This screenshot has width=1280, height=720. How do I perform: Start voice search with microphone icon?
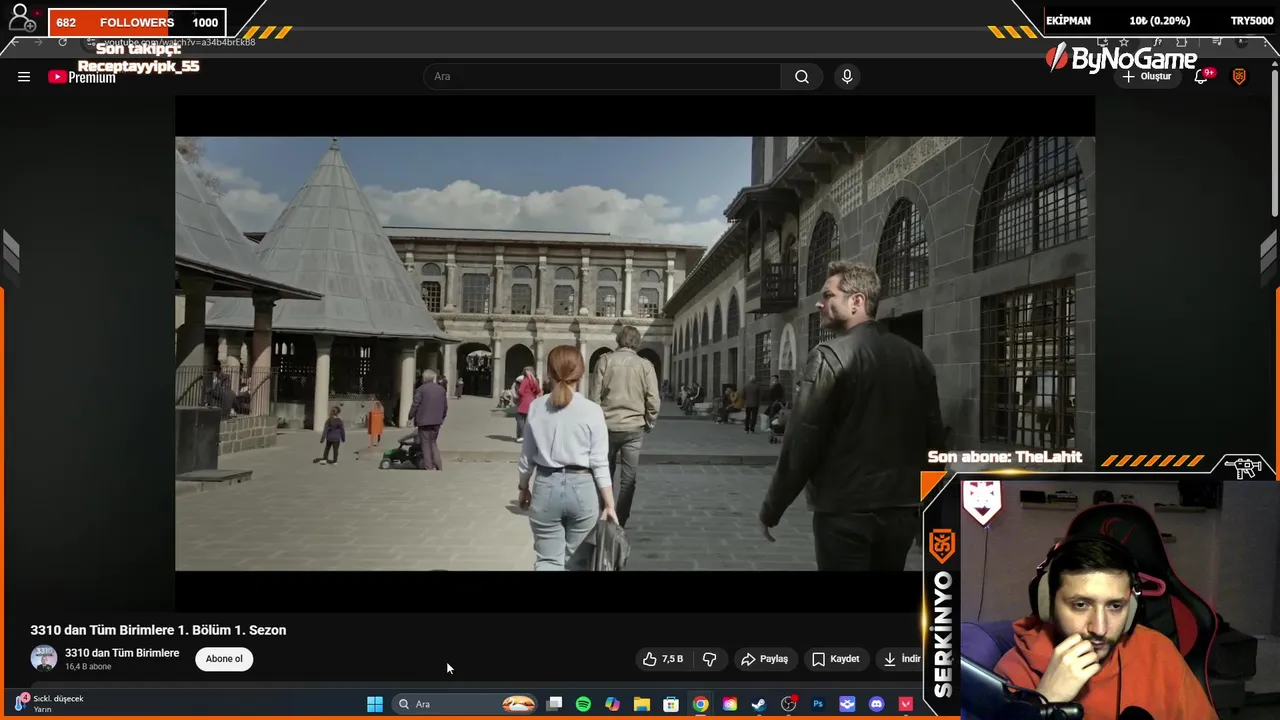click(847, 77)
